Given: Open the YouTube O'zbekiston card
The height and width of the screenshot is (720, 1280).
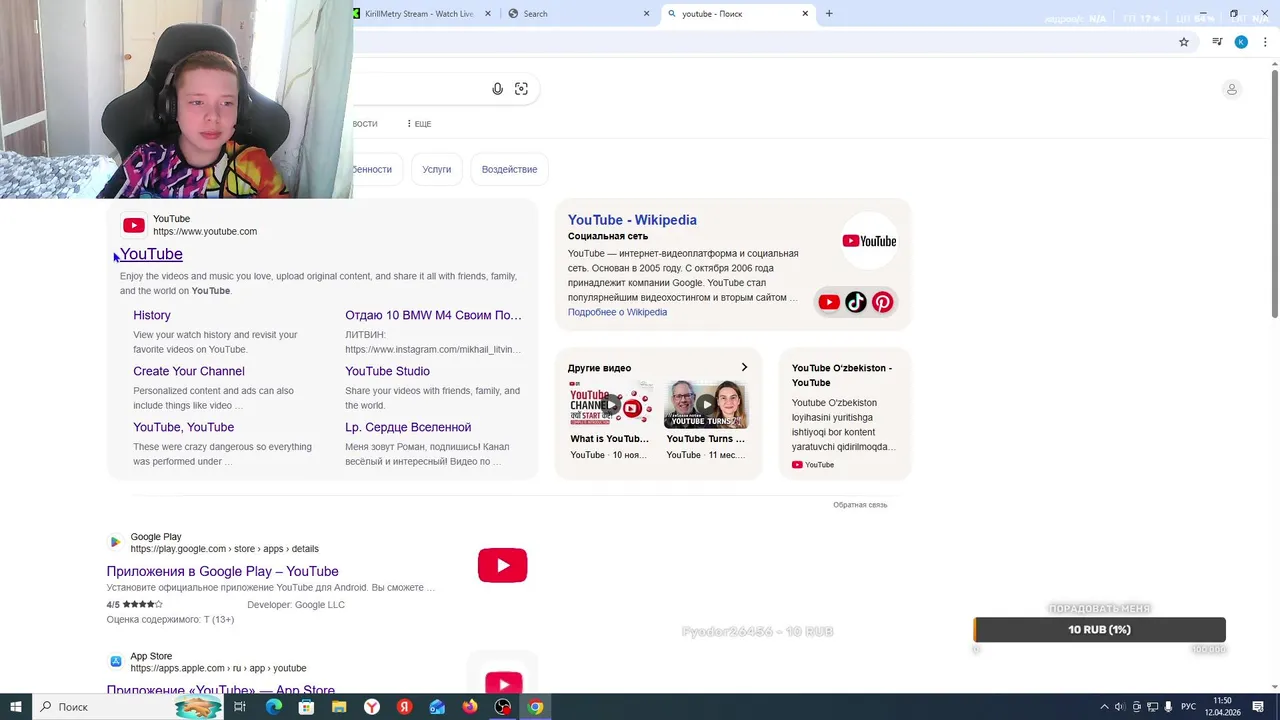Looking at the screenshot, I should [845, 413].
